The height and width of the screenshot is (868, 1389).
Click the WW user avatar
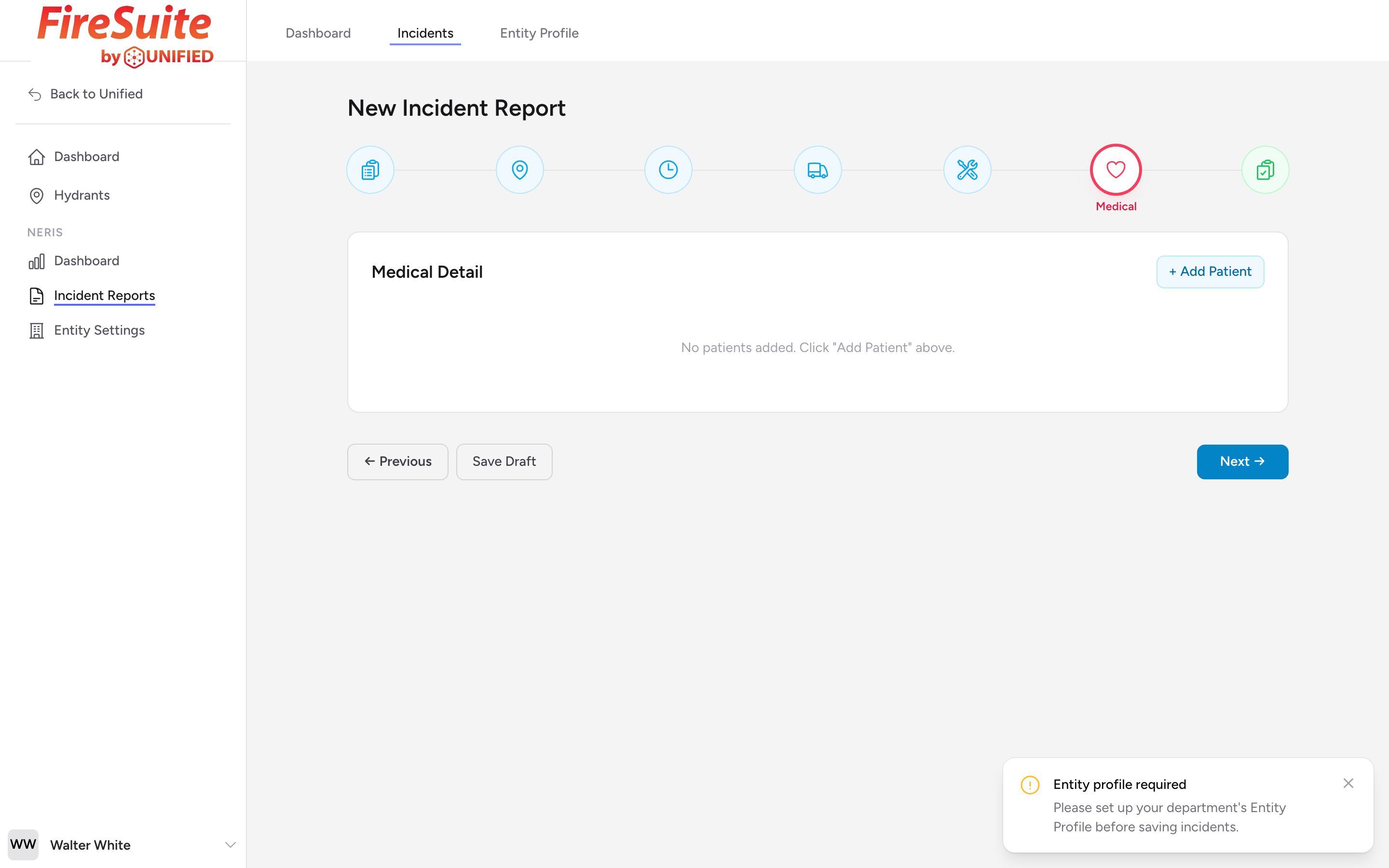coord(23,844)
